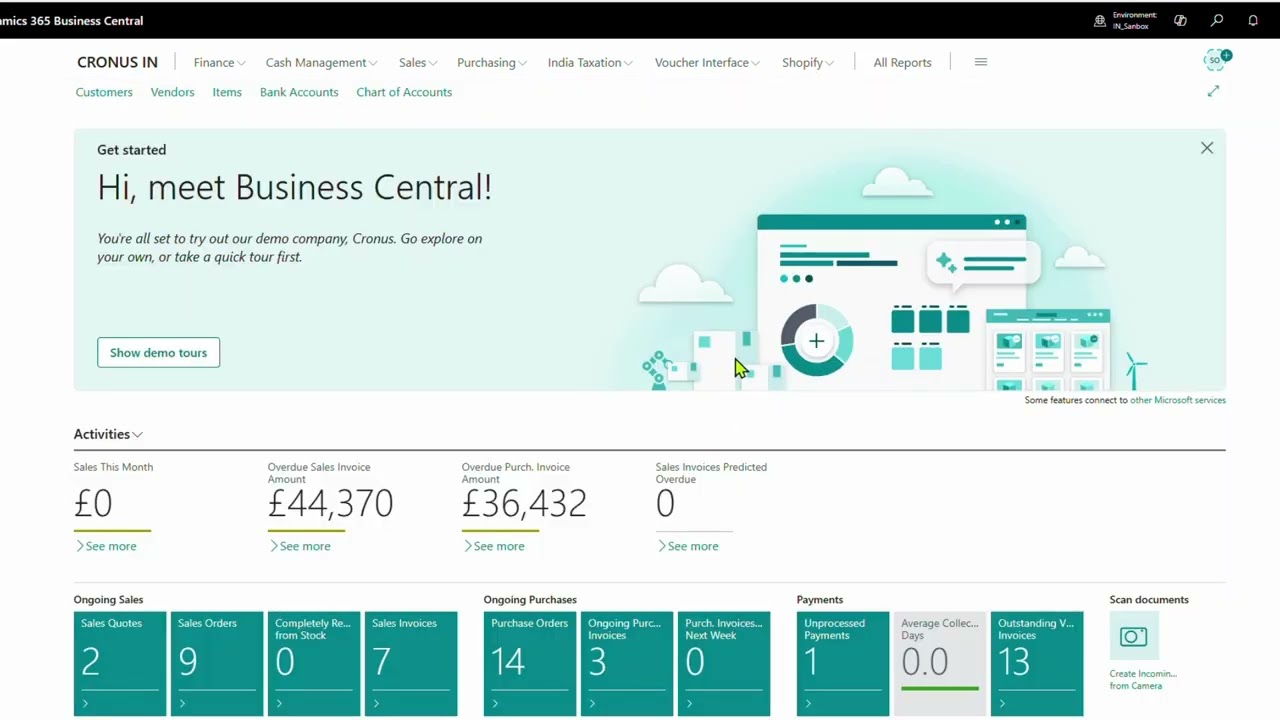Open Copilot icon in the top bar

(x=1180, y=20)
